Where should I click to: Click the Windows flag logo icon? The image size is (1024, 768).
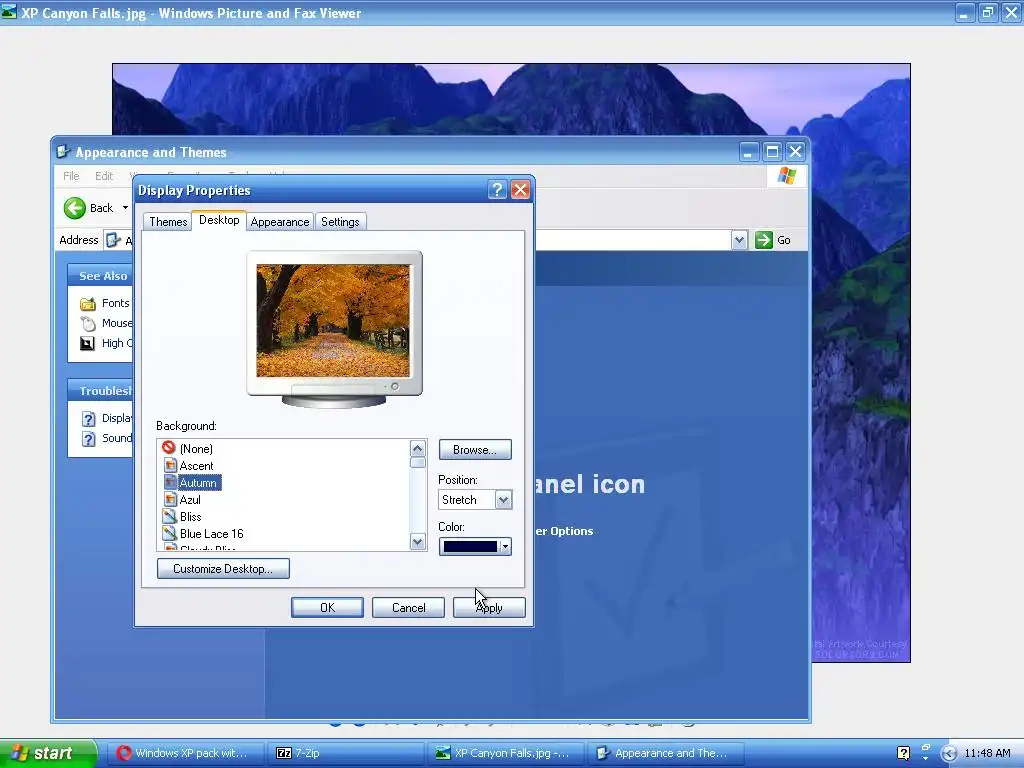pos(787,176)
